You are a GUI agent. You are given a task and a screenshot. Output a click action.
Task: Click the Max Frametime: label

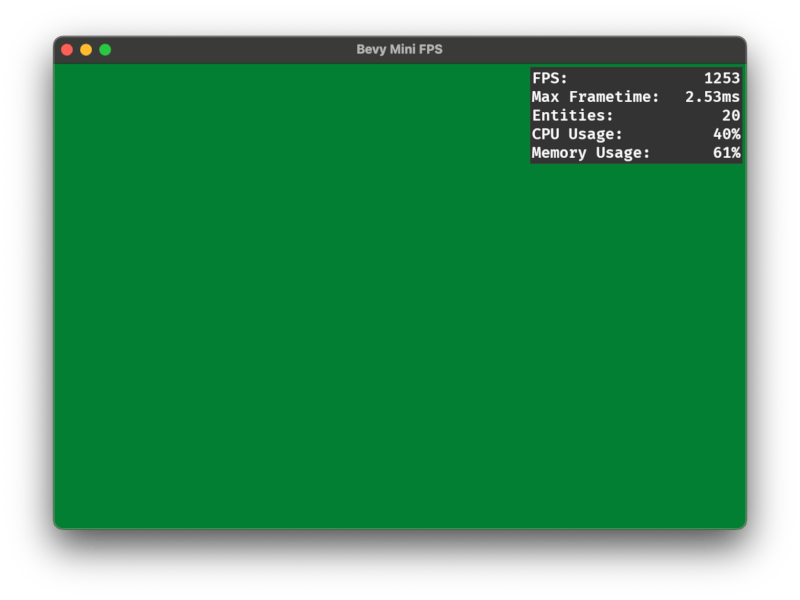tap(595, 97)
